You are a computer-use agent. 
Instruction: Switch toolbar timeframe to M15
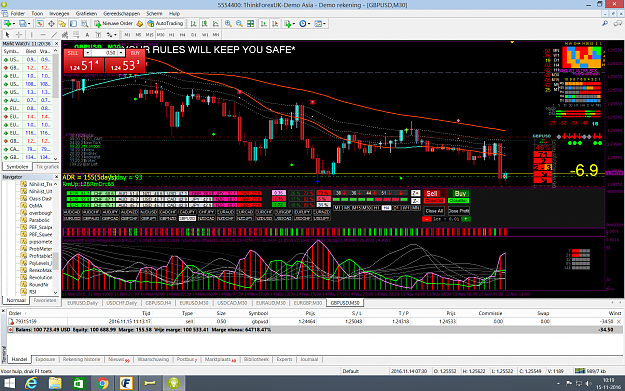pyautogui.click(x=149, y=35)
